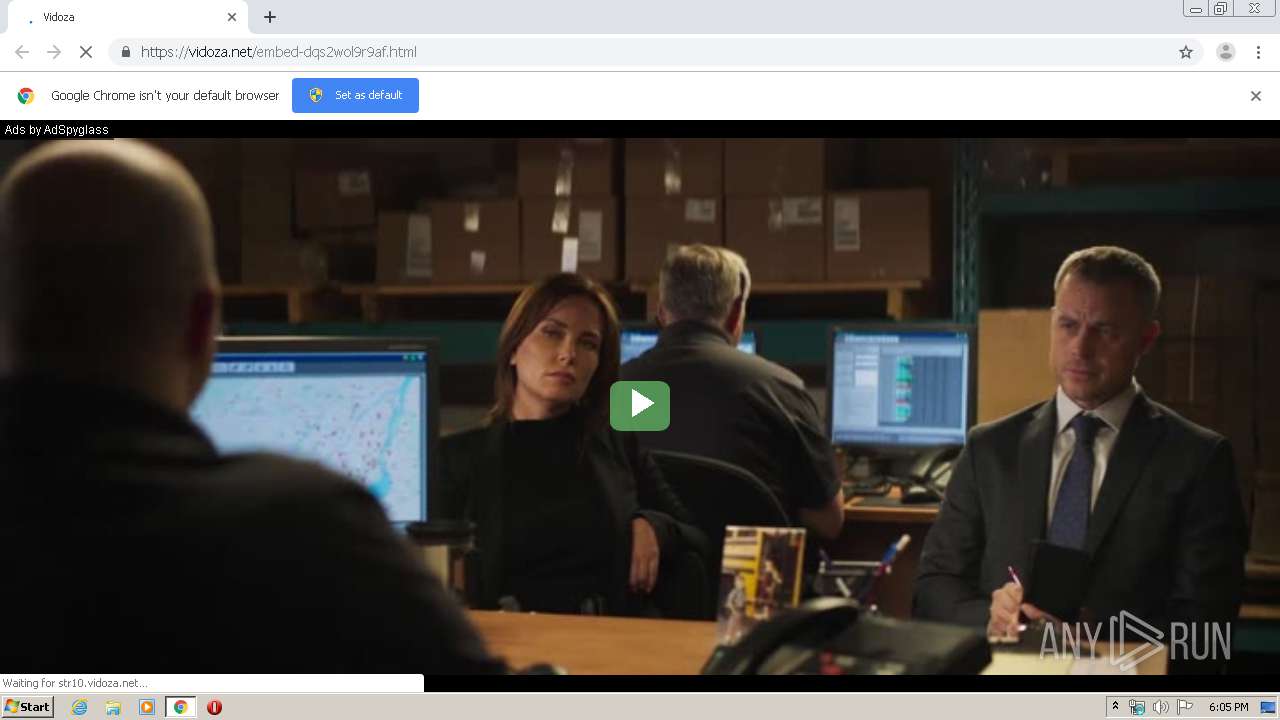The width and height of the screenshot is (1280, 720).
Task: Close the Chrome window
Action: (x=1254, y=9)
